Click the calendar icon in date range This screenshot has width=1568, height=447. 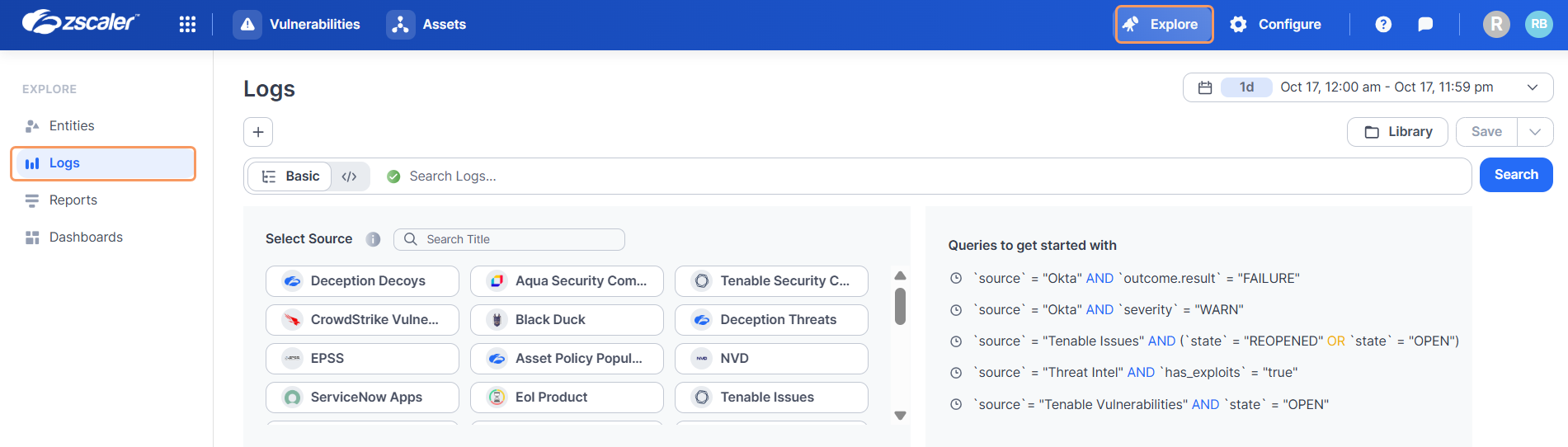pyautogui.click(x=1205, y=87)
